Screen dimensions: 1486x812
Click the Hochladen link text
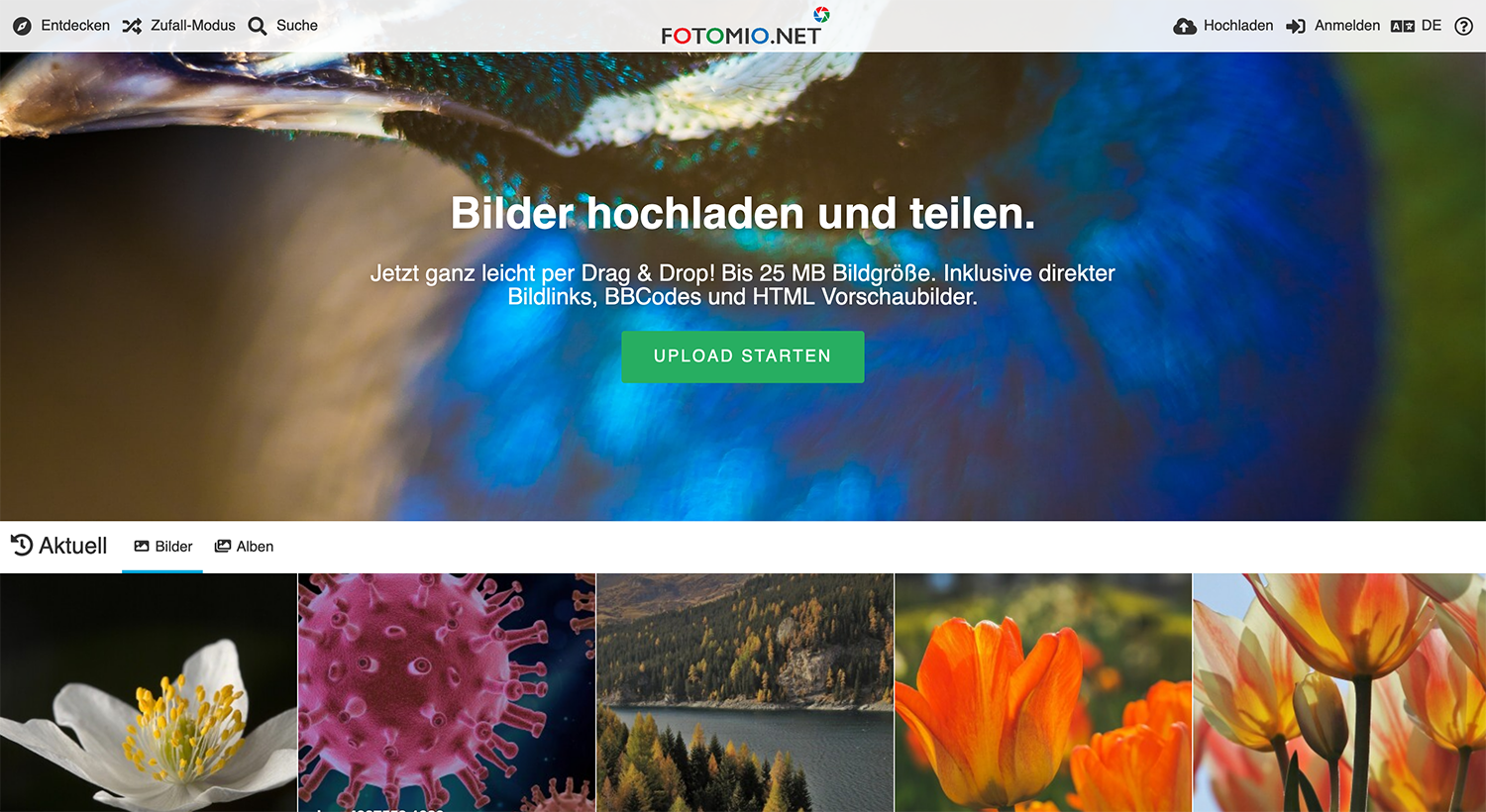pyautogui.click(x=1238, y=26)
